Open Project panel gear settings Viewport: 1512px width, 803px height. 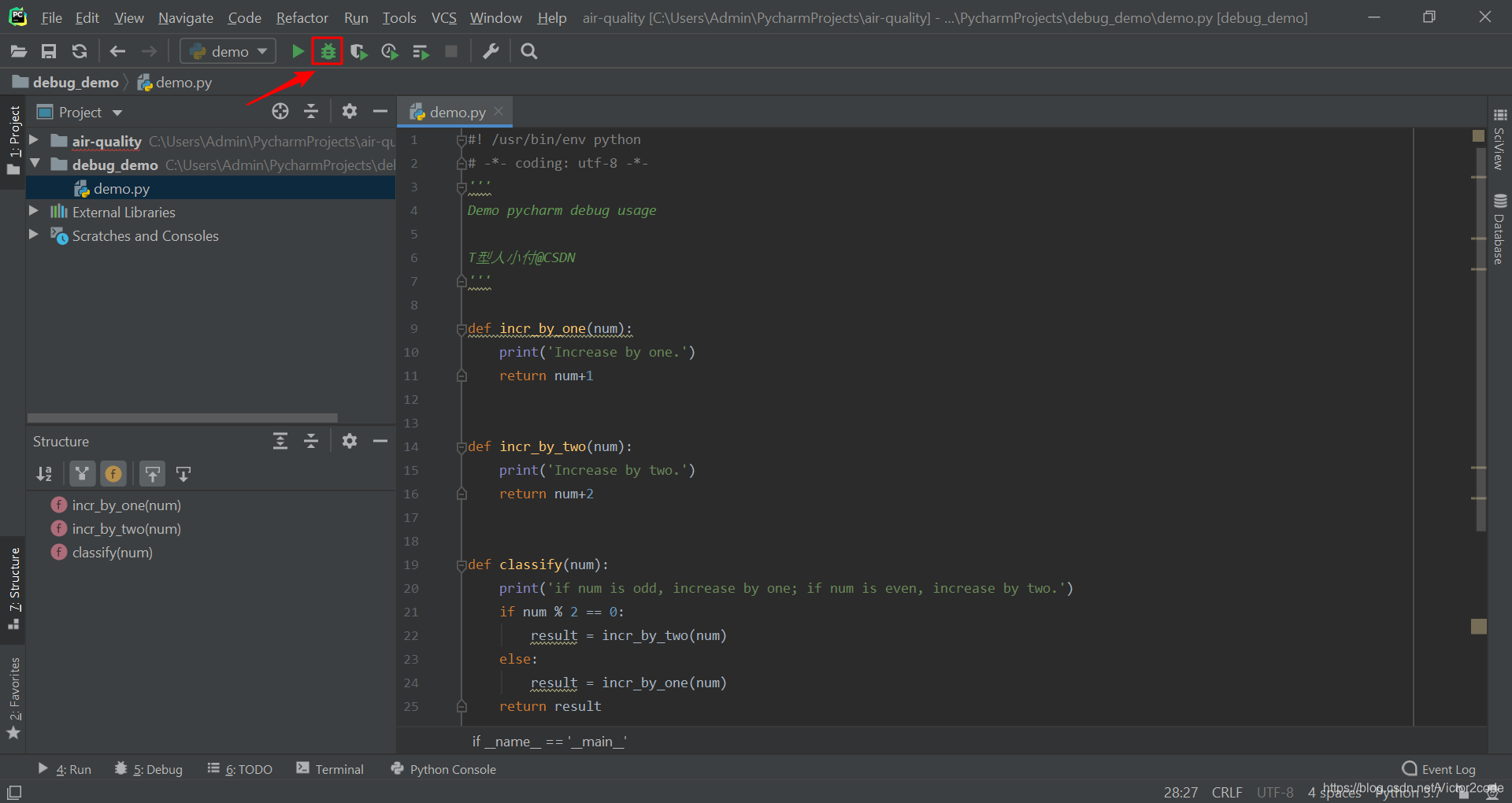[x=350, y=112]
